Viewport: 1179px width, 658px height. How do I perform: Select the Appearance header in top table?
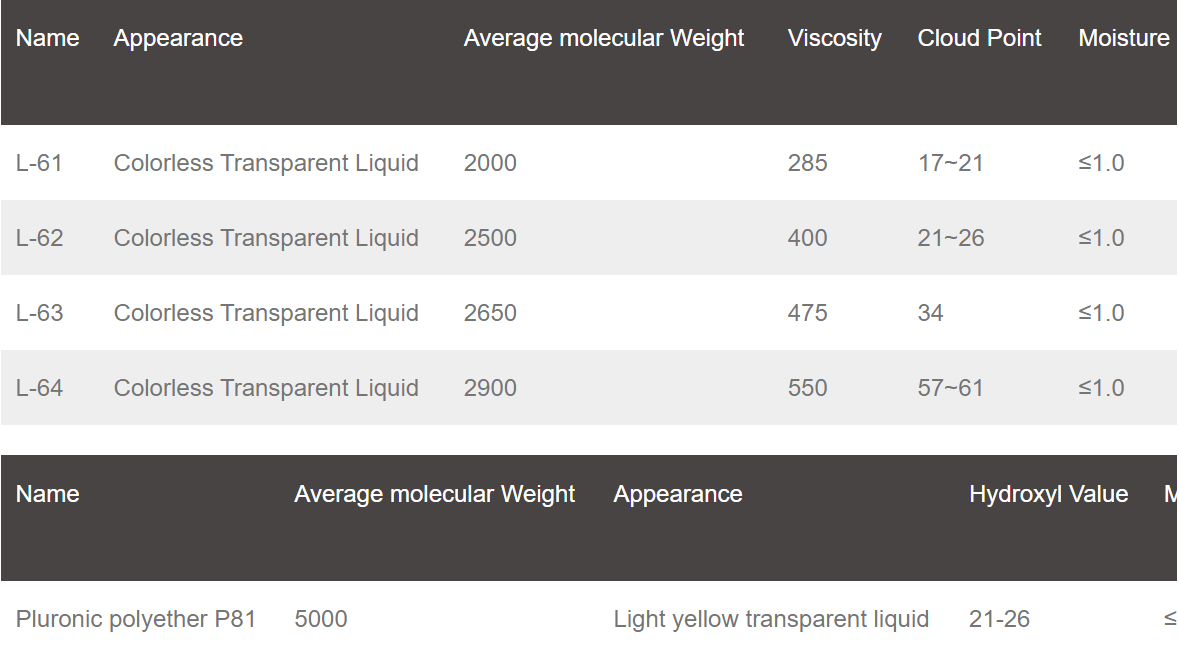178,38
